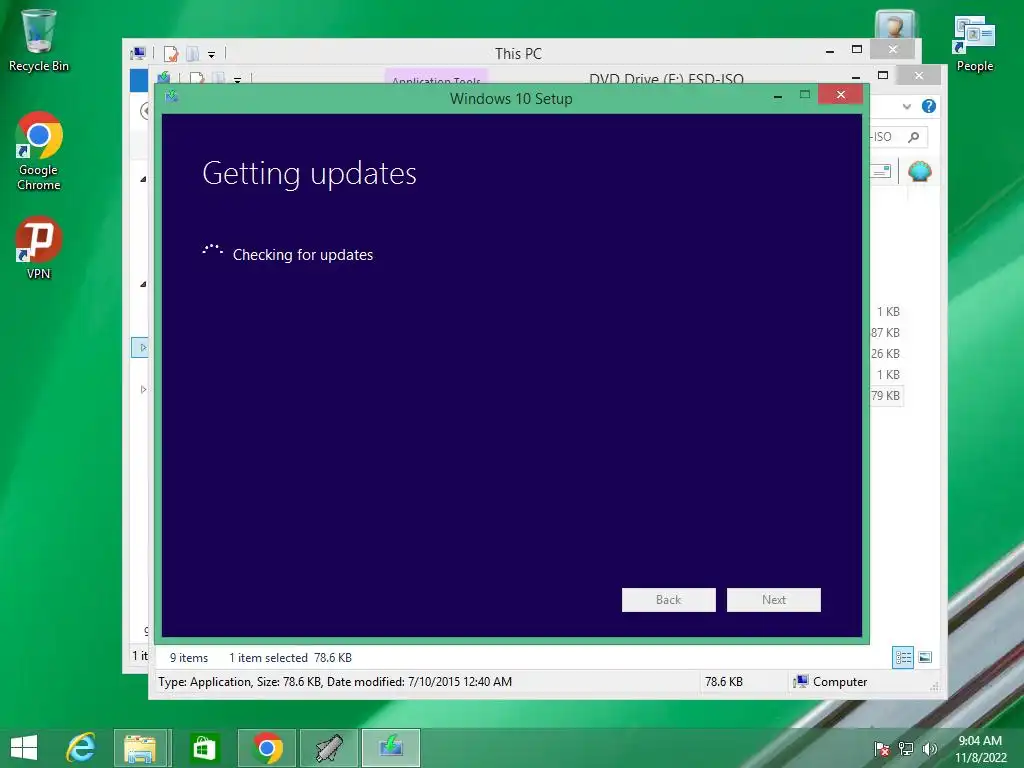This screenshot has width=1024, height=768.
Task: Switch to details view in the DVD Drive window
Action: 903,657
